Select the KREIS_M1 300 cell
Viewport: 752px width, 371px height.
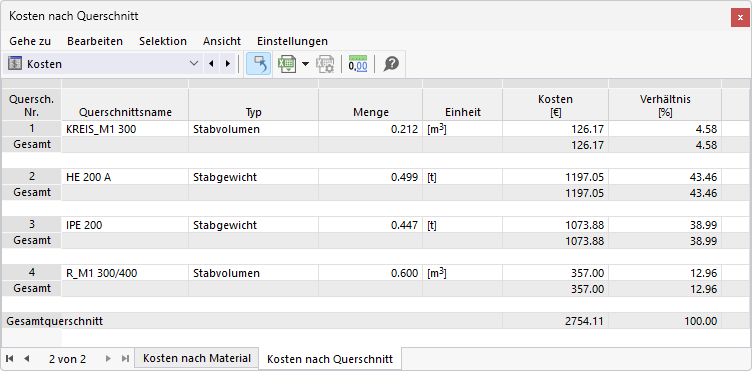[x=125, y=129]
